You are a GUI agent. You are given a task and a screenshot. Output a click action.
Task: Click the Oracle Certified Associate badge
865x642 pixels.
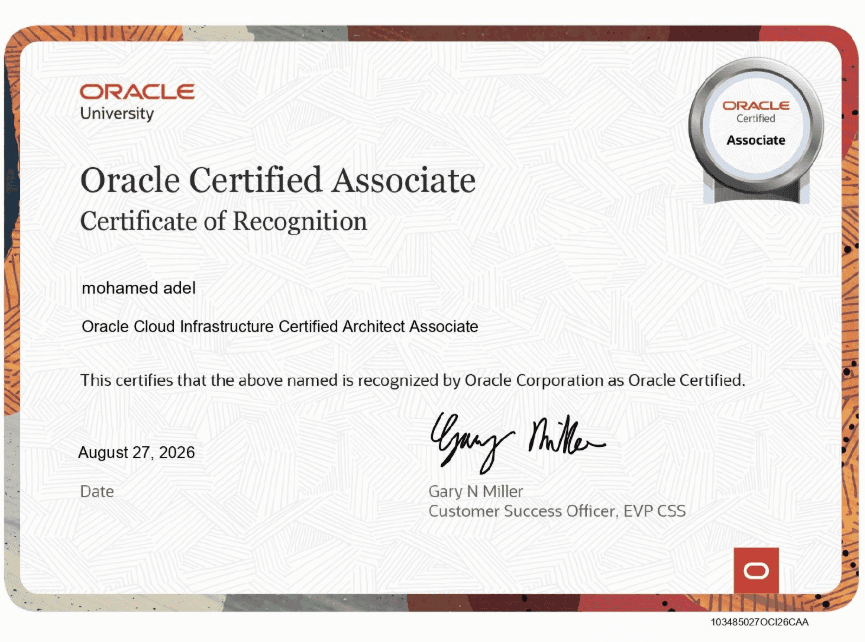click(756, 131)
